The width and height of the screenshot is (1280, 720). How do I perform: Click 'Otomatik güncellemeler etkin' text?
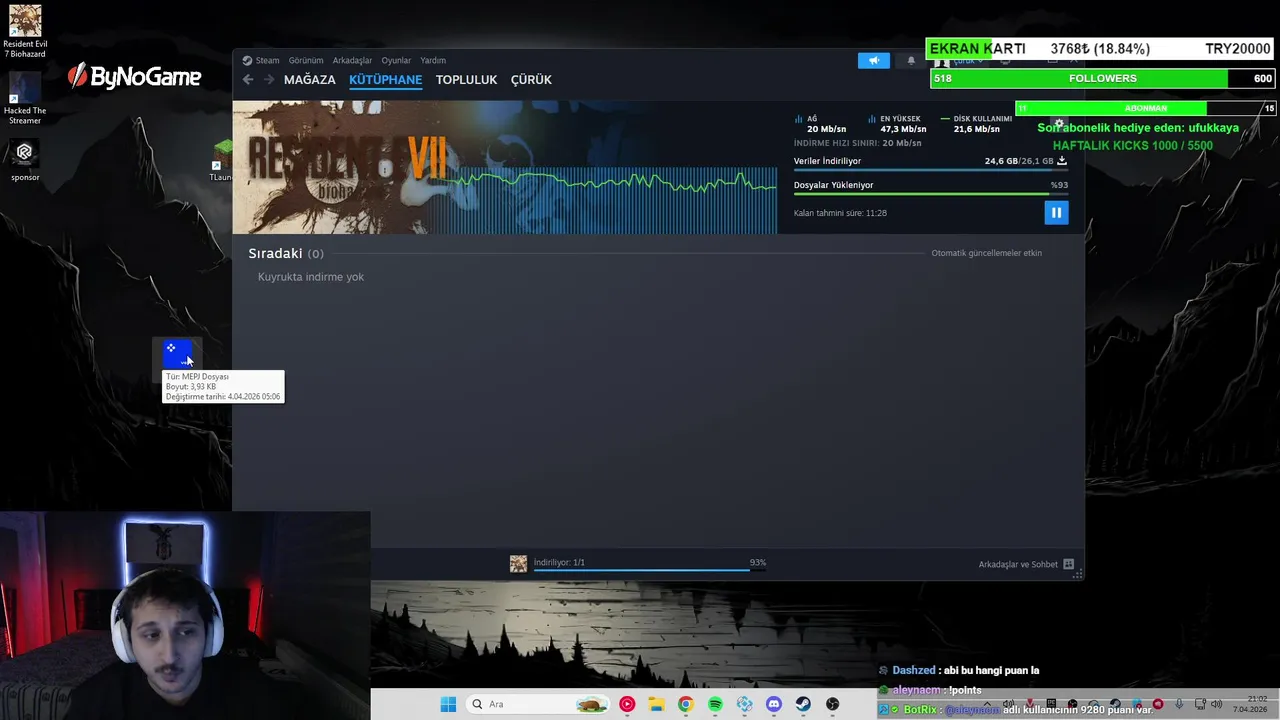coord(986,253)
